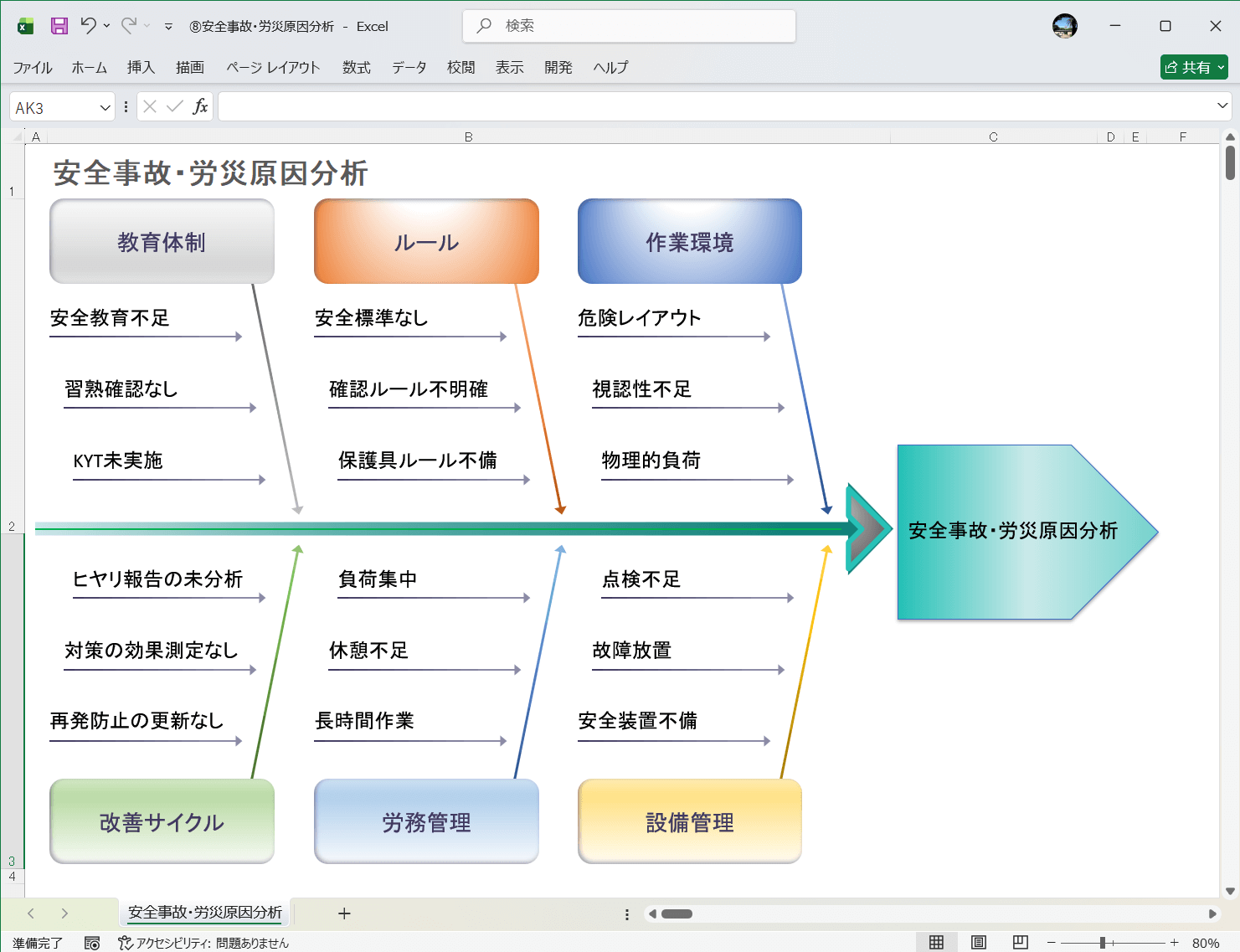
Task: Toggle Page Break Preview mode
Action: click(x=1020, y=942)
